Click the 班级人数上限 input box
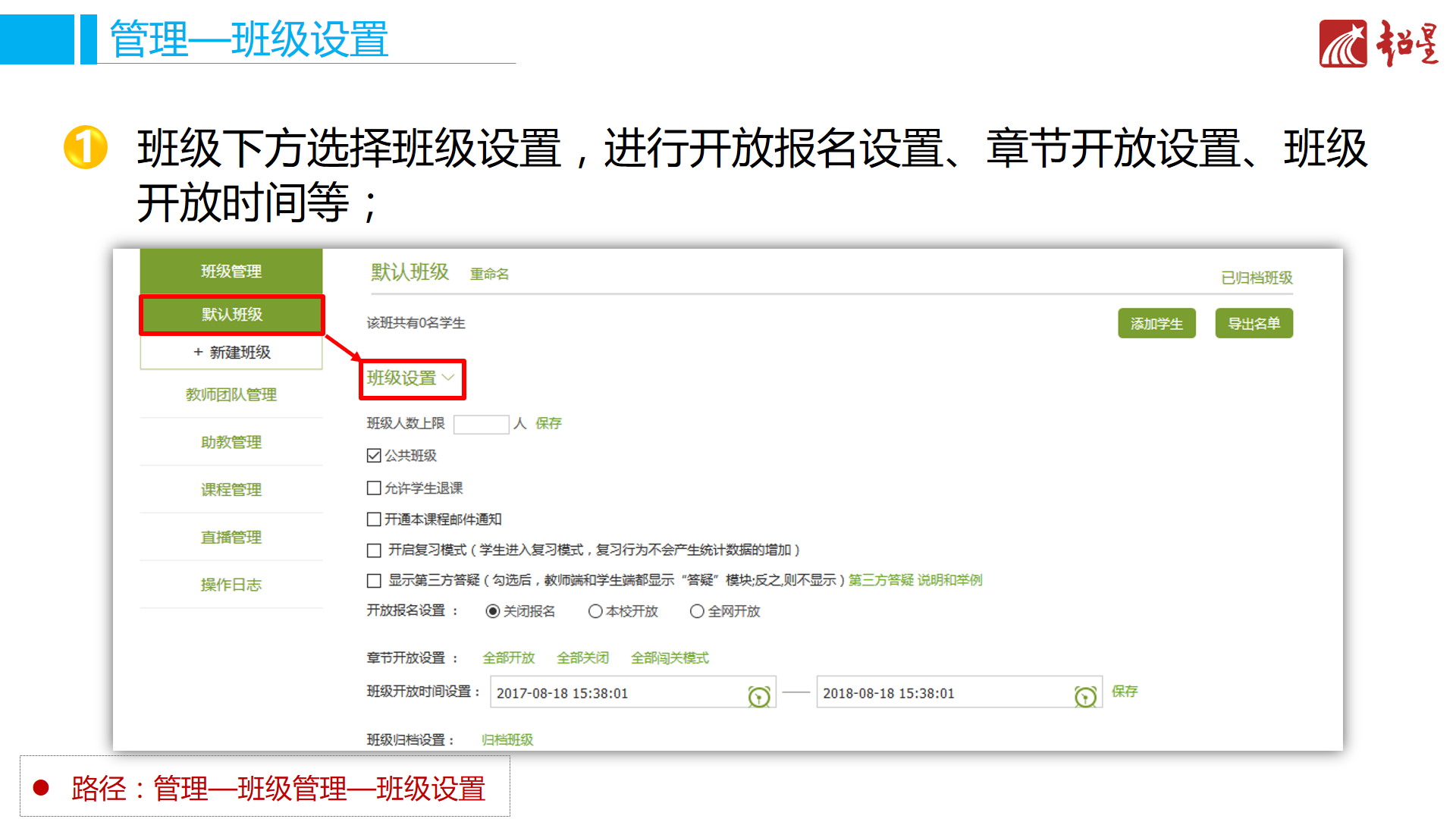The image size is (1456, 819). (481, 424)
